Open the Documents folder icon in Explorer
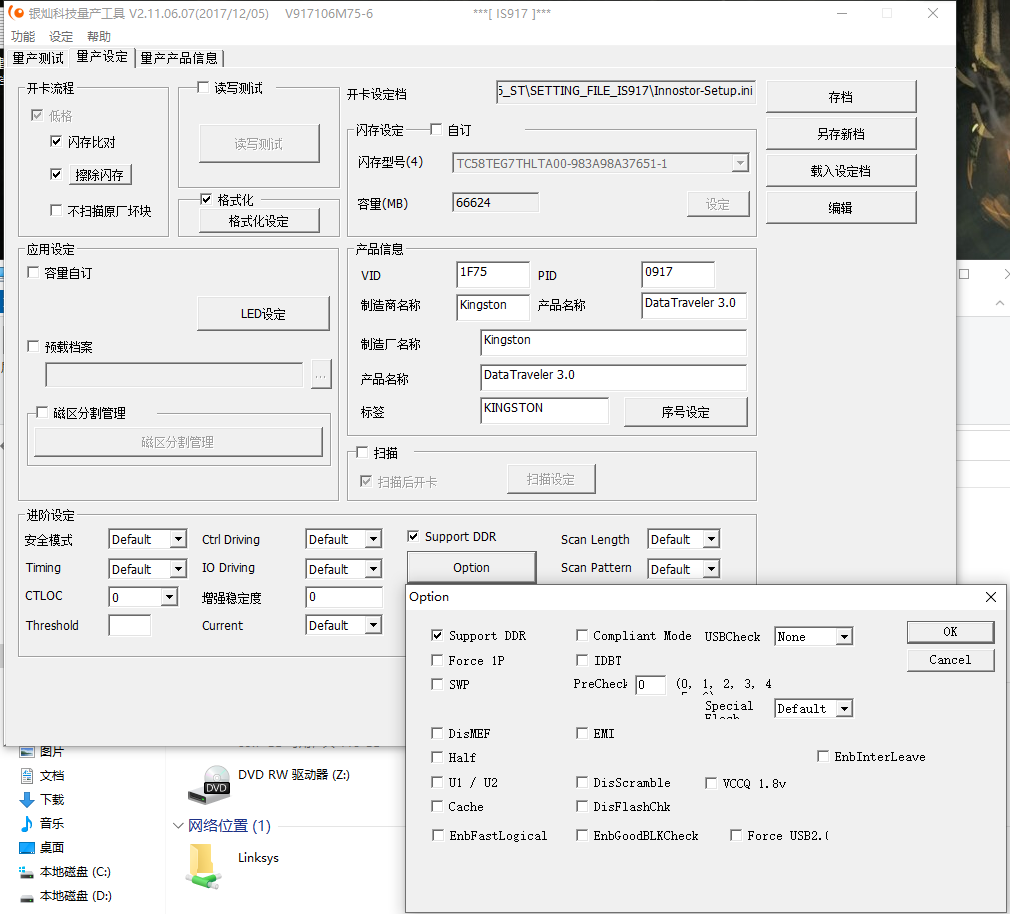 pyautogui.click(x=27, y=776)
